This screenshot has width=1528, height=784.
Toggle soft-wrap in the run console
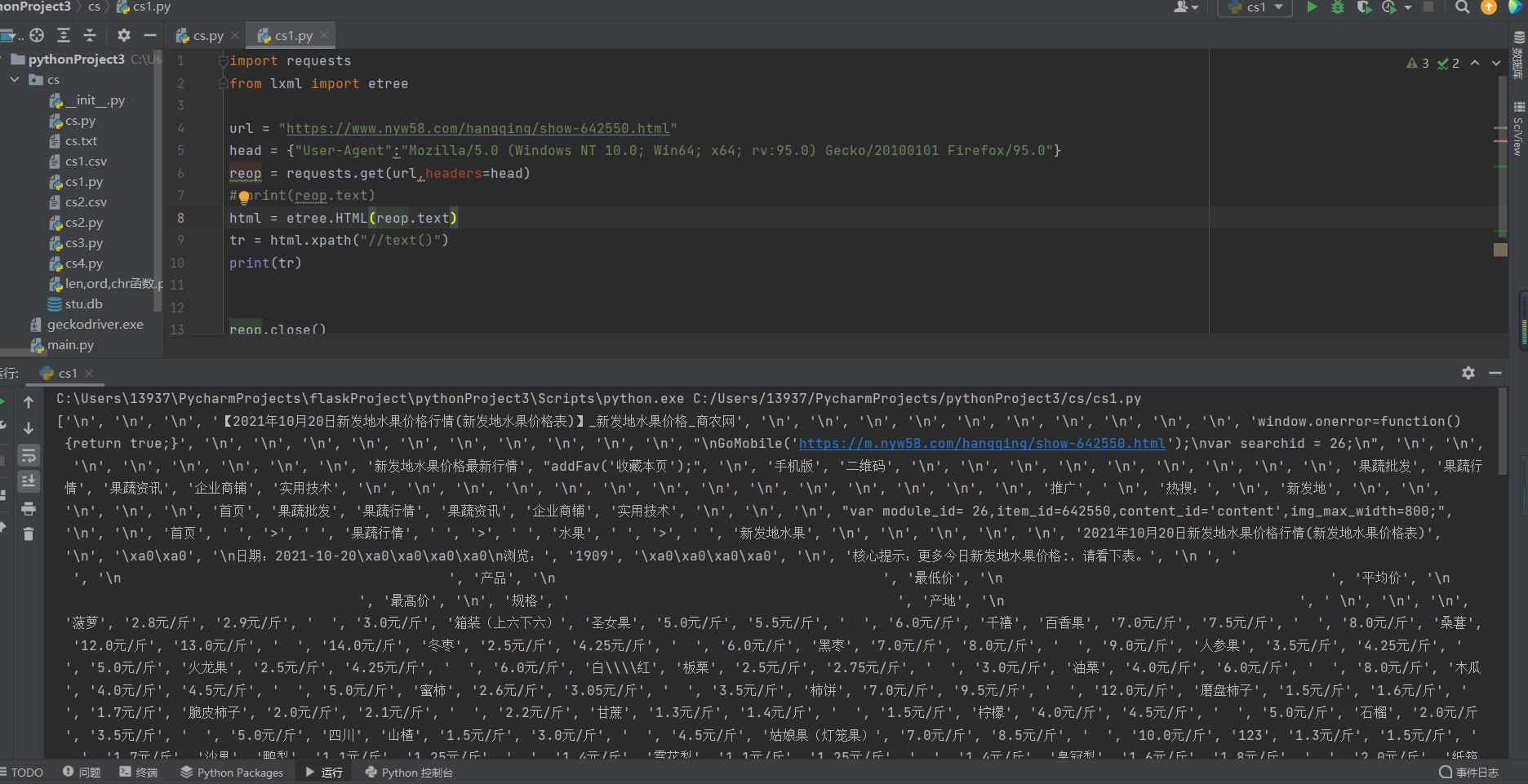(x=29, y=455)
